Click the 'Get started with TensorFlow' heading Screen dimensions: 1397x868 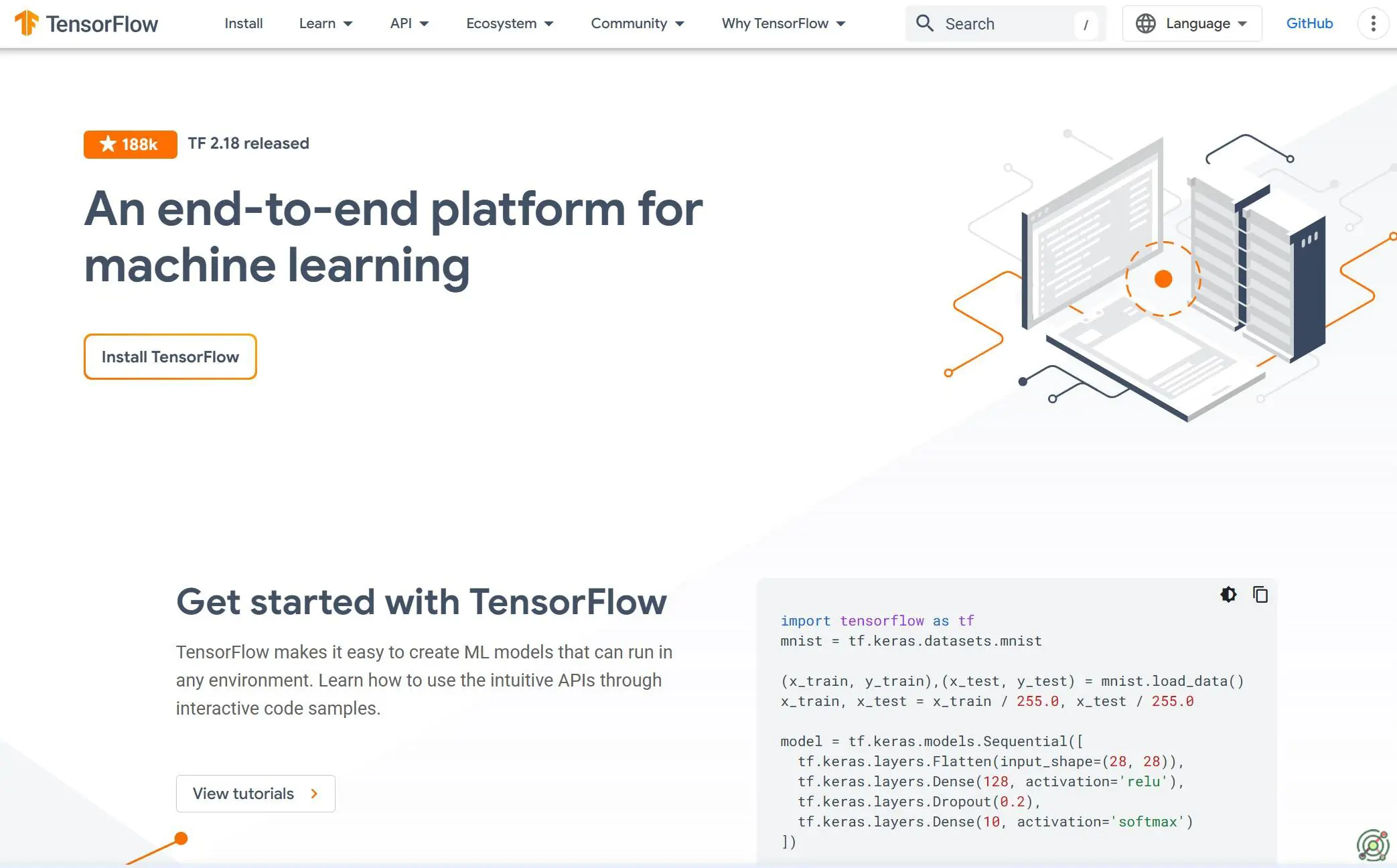(421, 601)
